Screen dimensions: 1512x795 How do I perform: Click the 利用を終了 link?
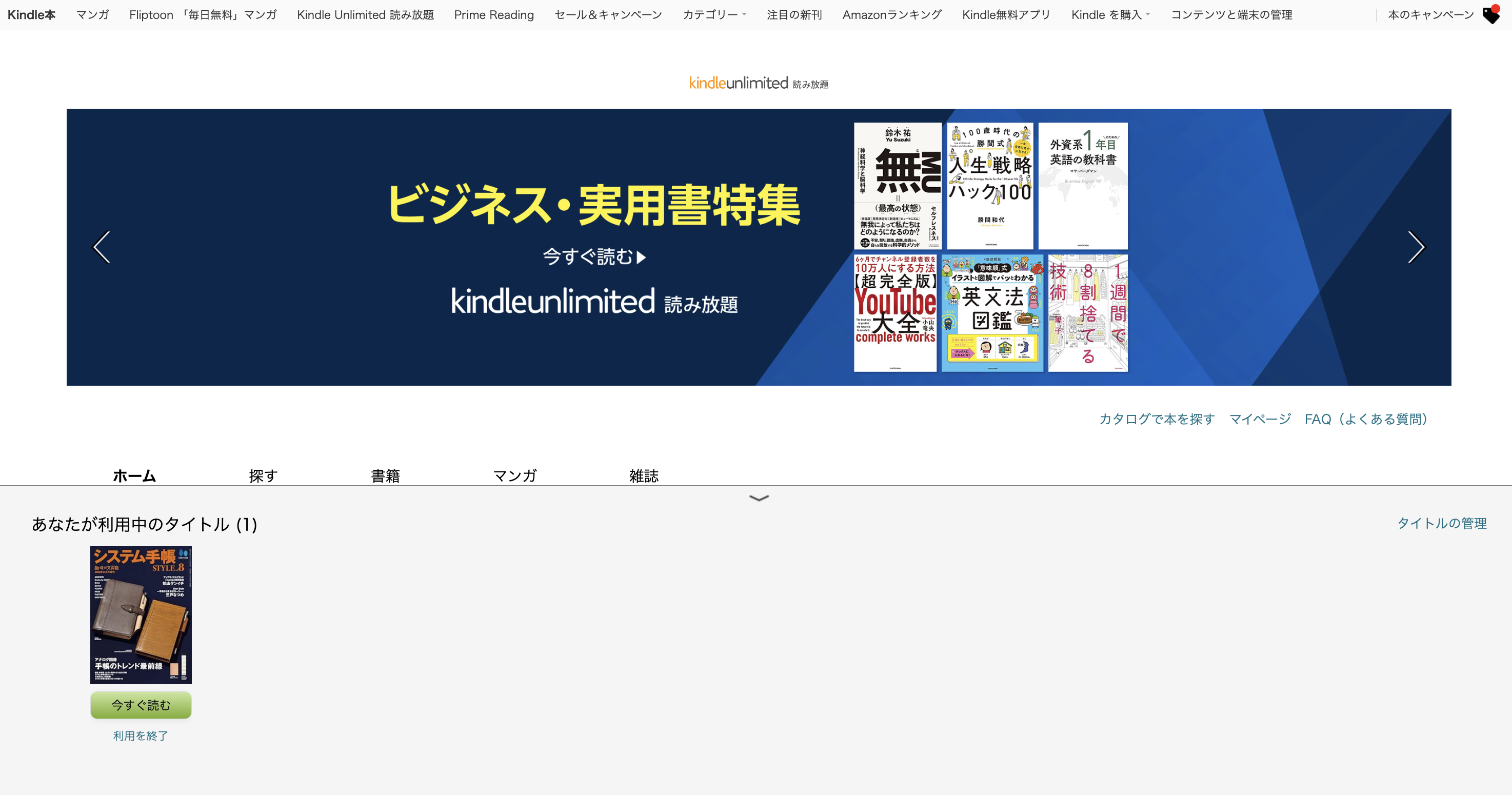[x=141, y=736]
